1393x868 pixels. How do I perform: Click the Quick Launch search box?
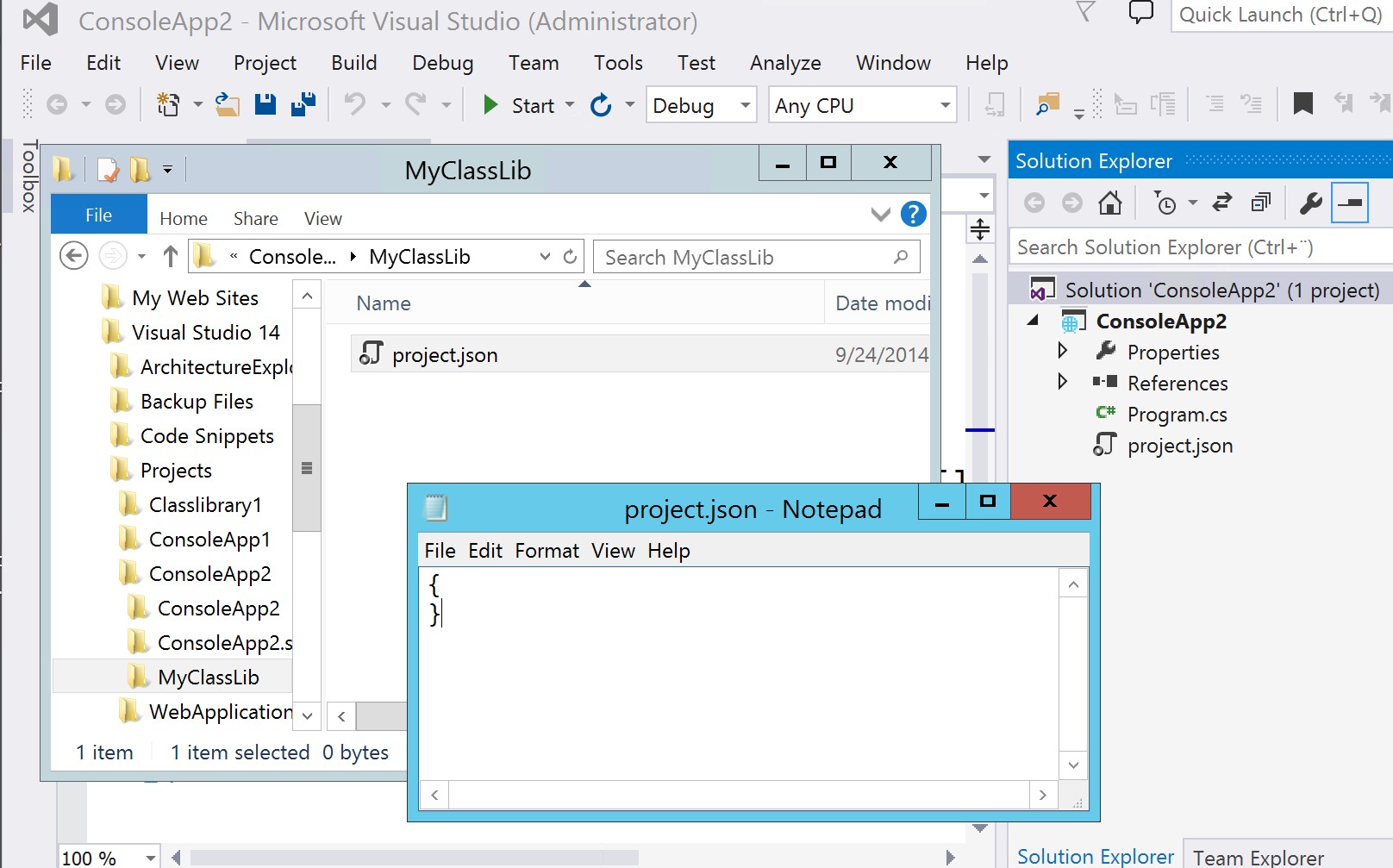[x=1282, y=15]
